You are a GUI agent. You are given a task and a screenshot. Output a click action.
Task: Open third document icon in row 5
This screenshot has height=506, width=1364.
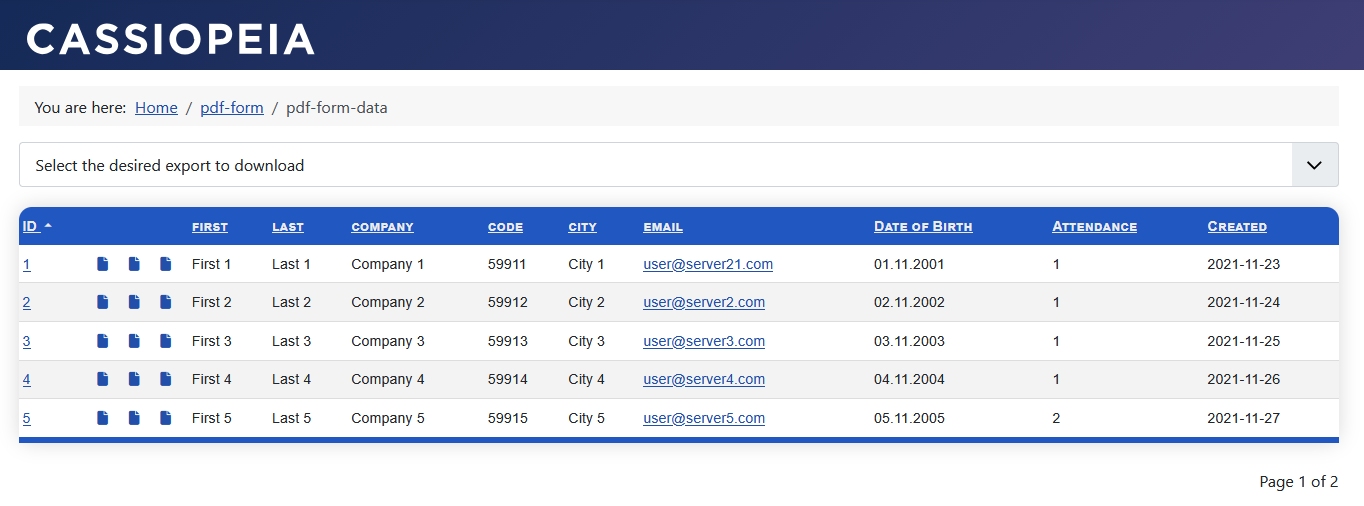166,418
